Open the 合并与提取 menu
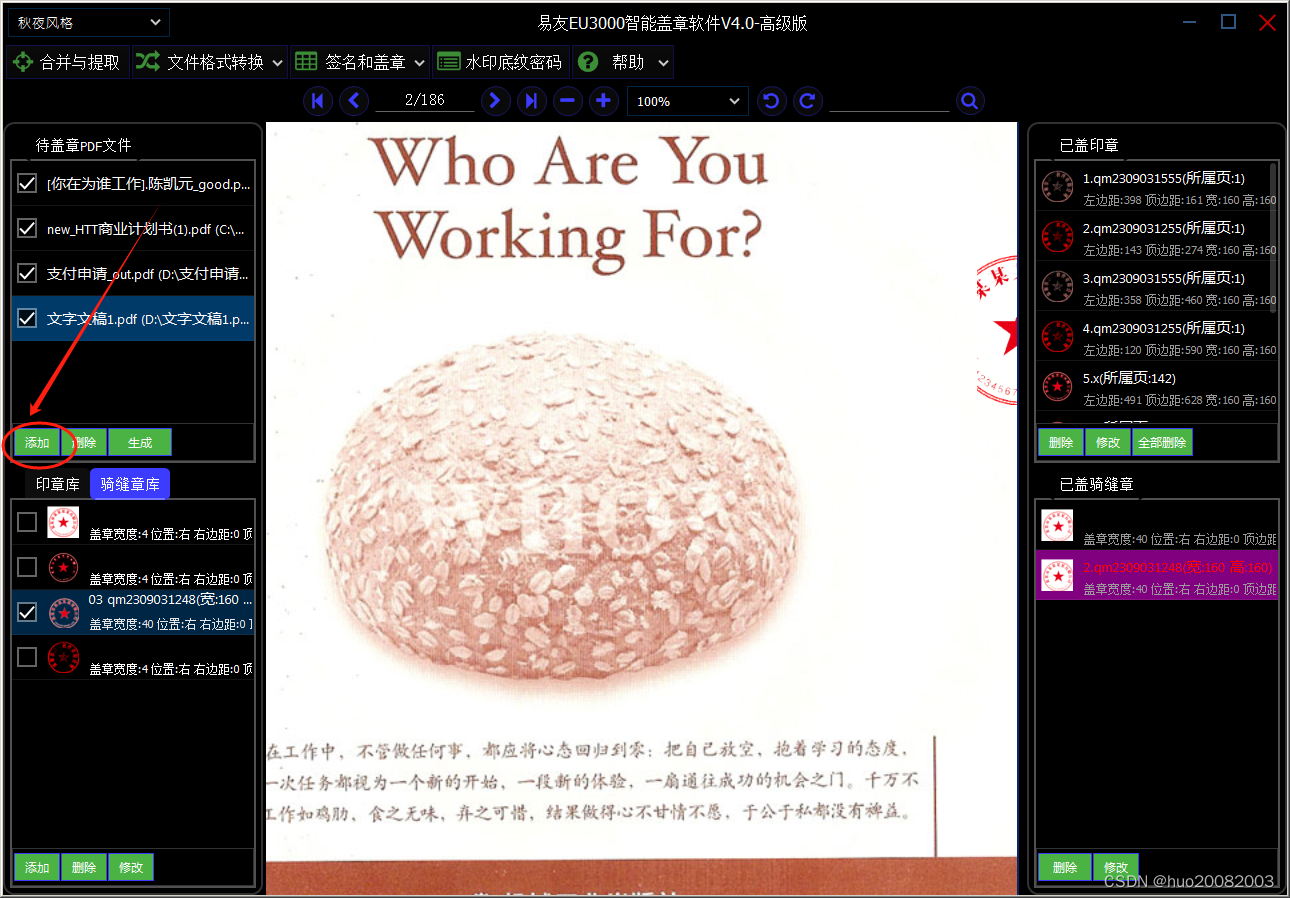Screen dimensions: 1290x898 pyautogui.click(x=68, y=62)
